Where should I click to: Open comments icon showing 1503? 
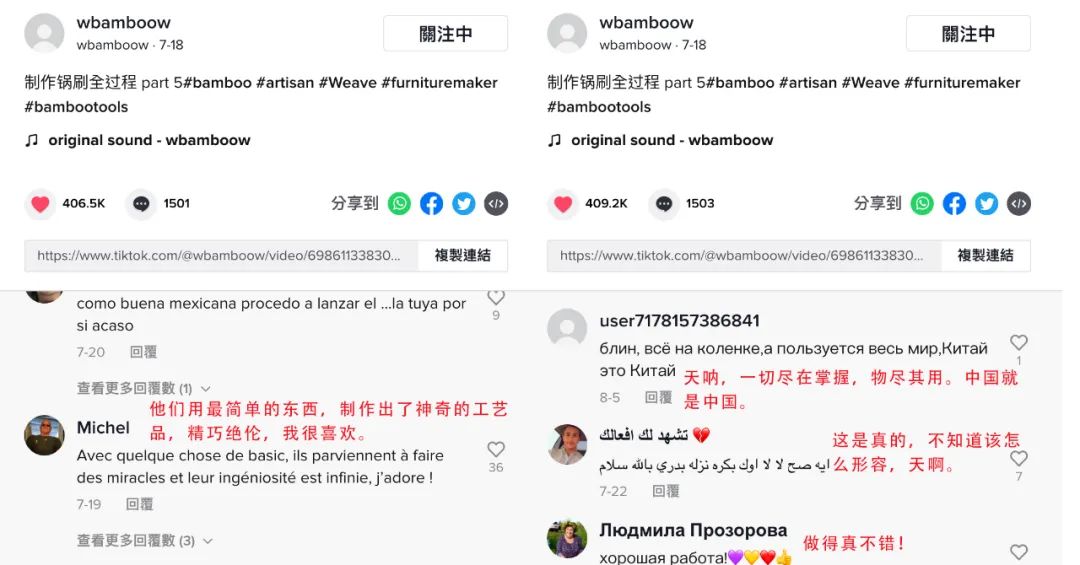663,204
